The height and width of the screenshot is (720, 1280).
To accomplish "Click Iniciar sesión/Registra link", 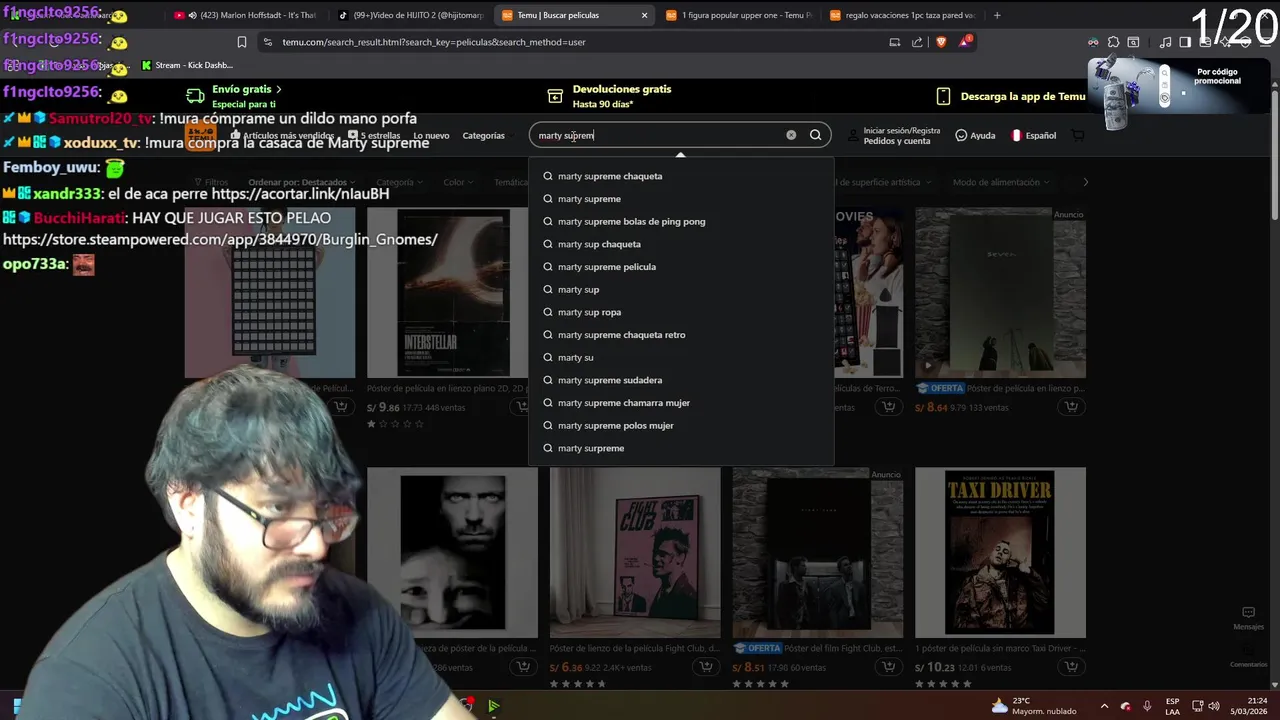I will point(902,130).
